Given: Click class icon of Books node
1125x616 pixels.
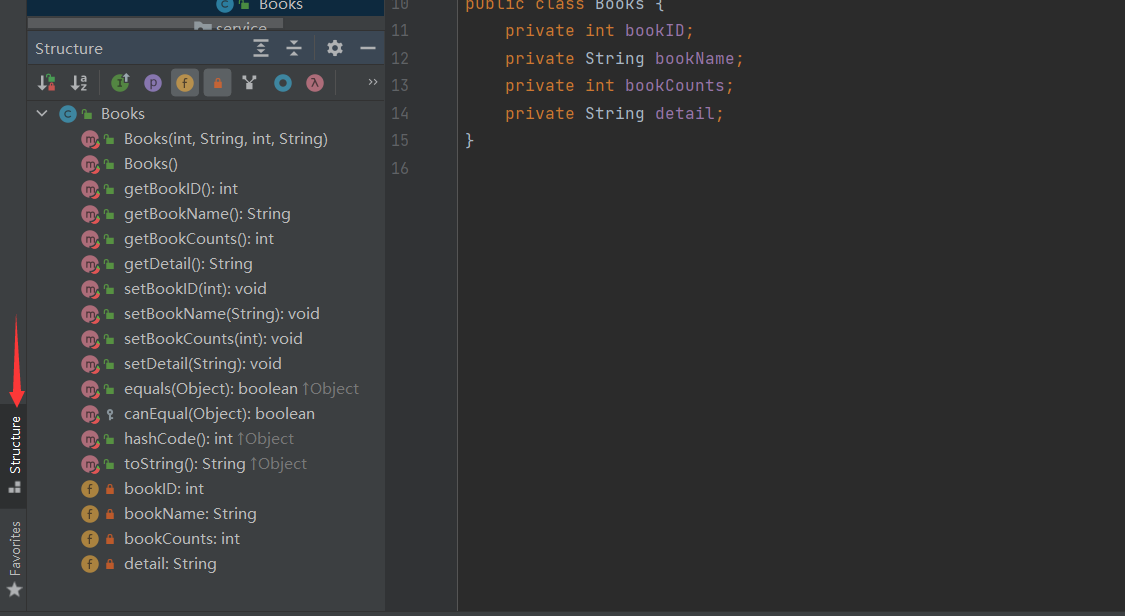Looking at the screenshot, I should (67, 114).
